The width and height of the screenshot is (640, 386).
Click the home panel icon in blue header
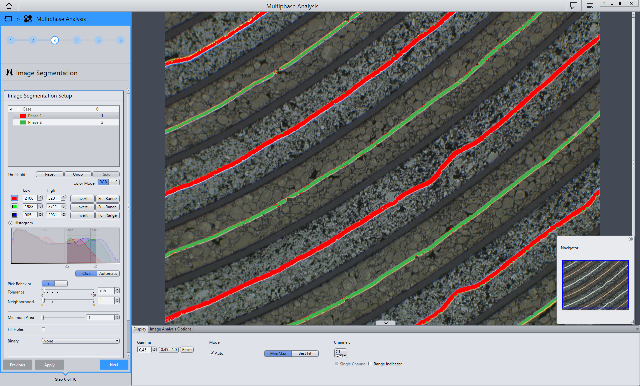tap(8, 18)
